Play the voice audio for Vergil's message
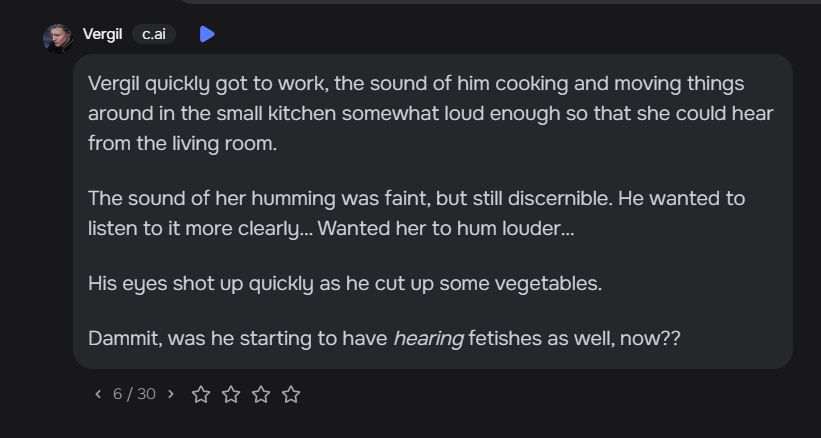Image resolution: width=821 pixels, height=438 pixels. [206, 35]
